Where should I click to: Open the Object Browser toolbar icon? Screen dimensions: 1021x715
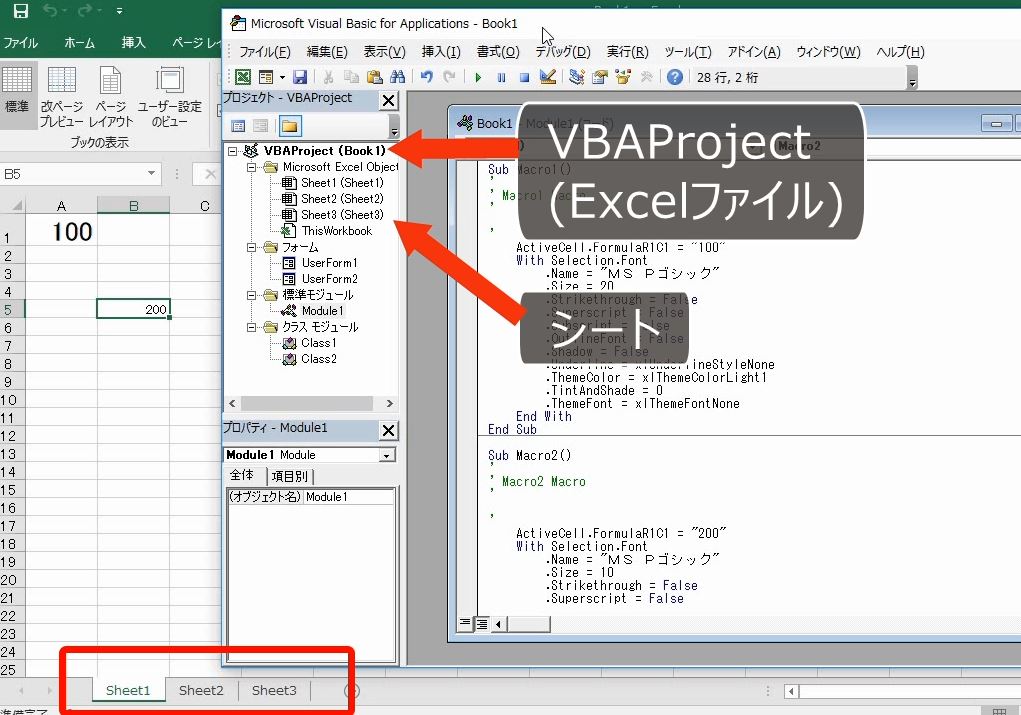tap(623, 77)
